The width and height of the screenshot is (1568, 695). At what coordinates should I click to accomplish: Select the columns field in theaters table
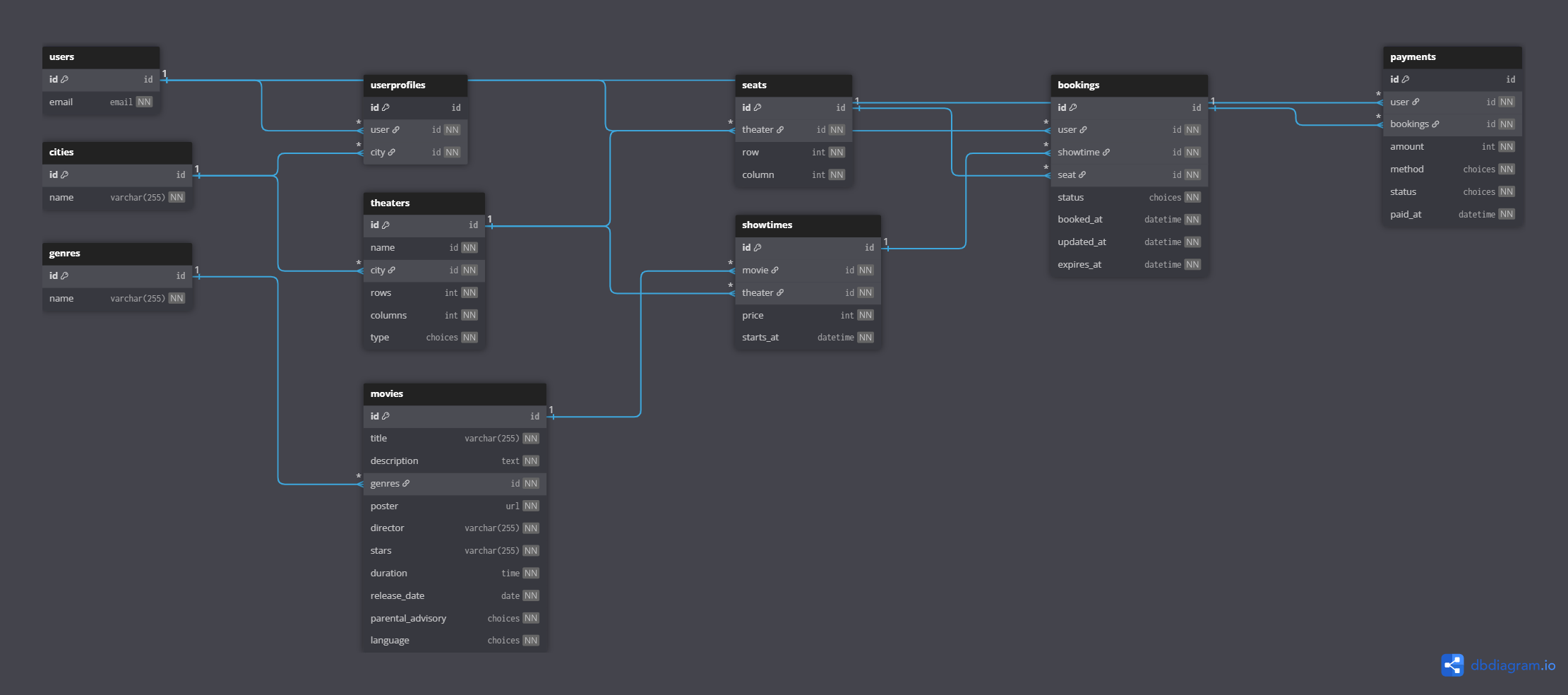click(424, 316)
